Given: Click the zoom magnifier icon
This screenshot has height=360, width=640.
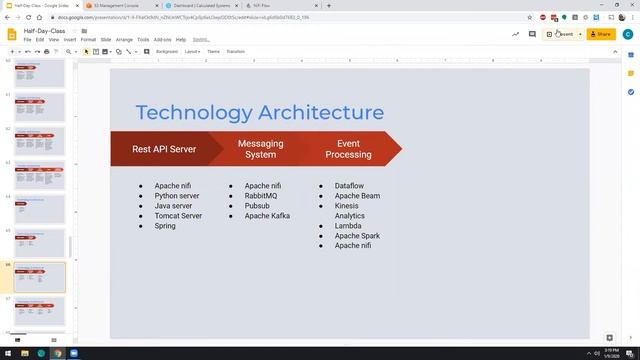Looking at the screenshot, I should pyautogui.click(x=69, y=52).
